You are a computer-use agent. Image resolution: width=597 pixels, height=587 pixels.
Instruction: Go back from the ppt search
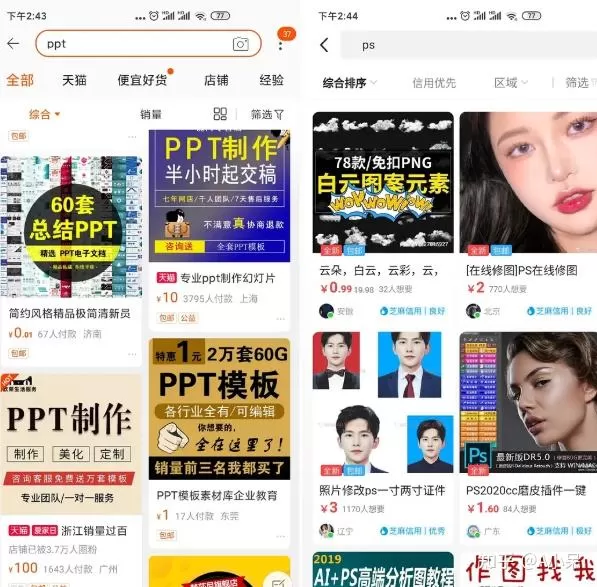13,44
